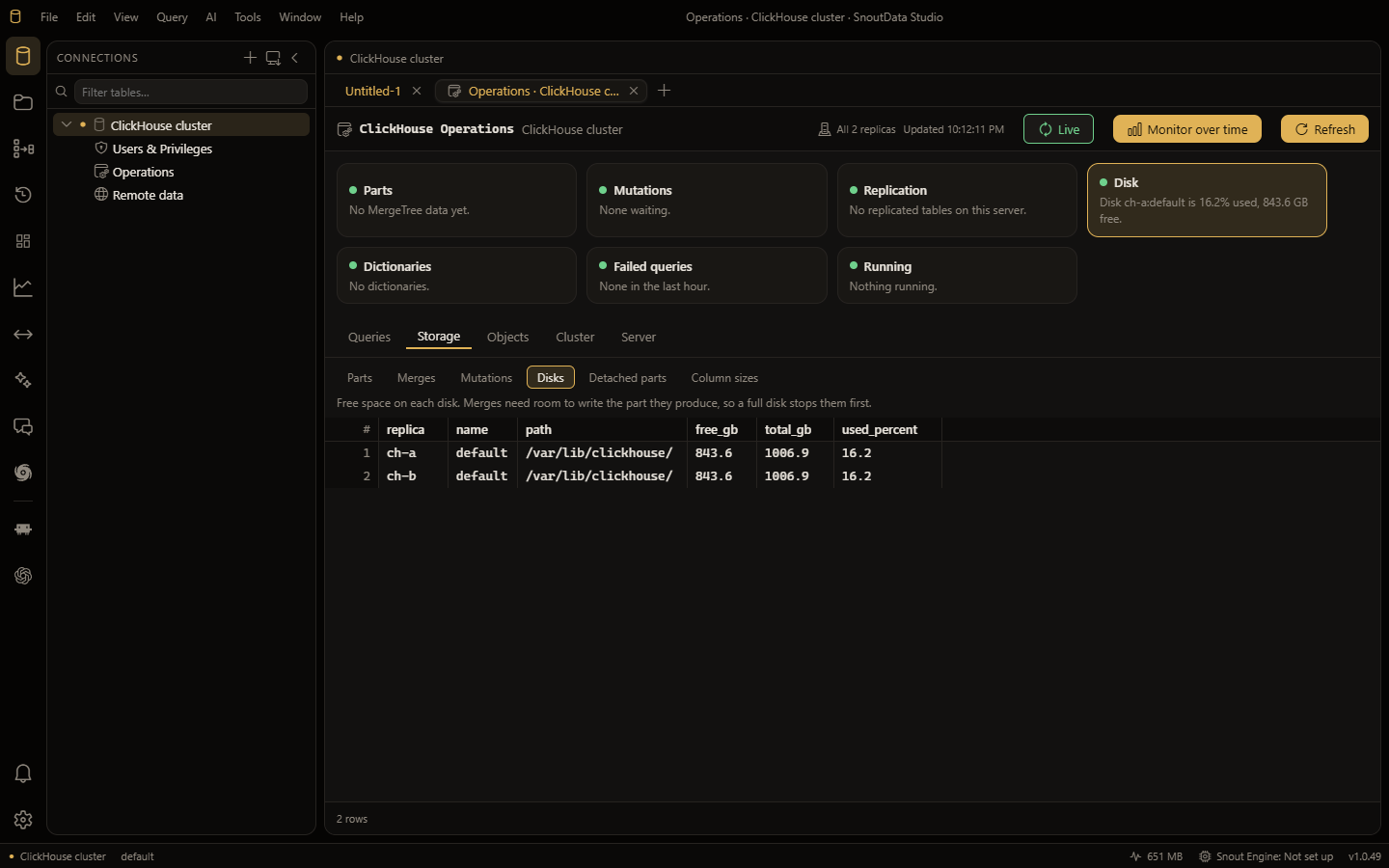Switch to the Queries tab
1389x868 pixels.
369,337
